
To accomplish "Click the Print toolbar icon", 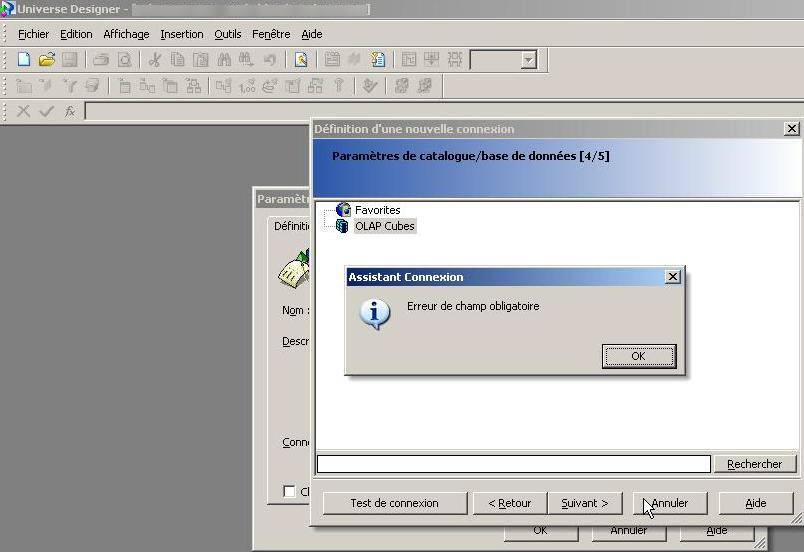I will click(101, 60).
